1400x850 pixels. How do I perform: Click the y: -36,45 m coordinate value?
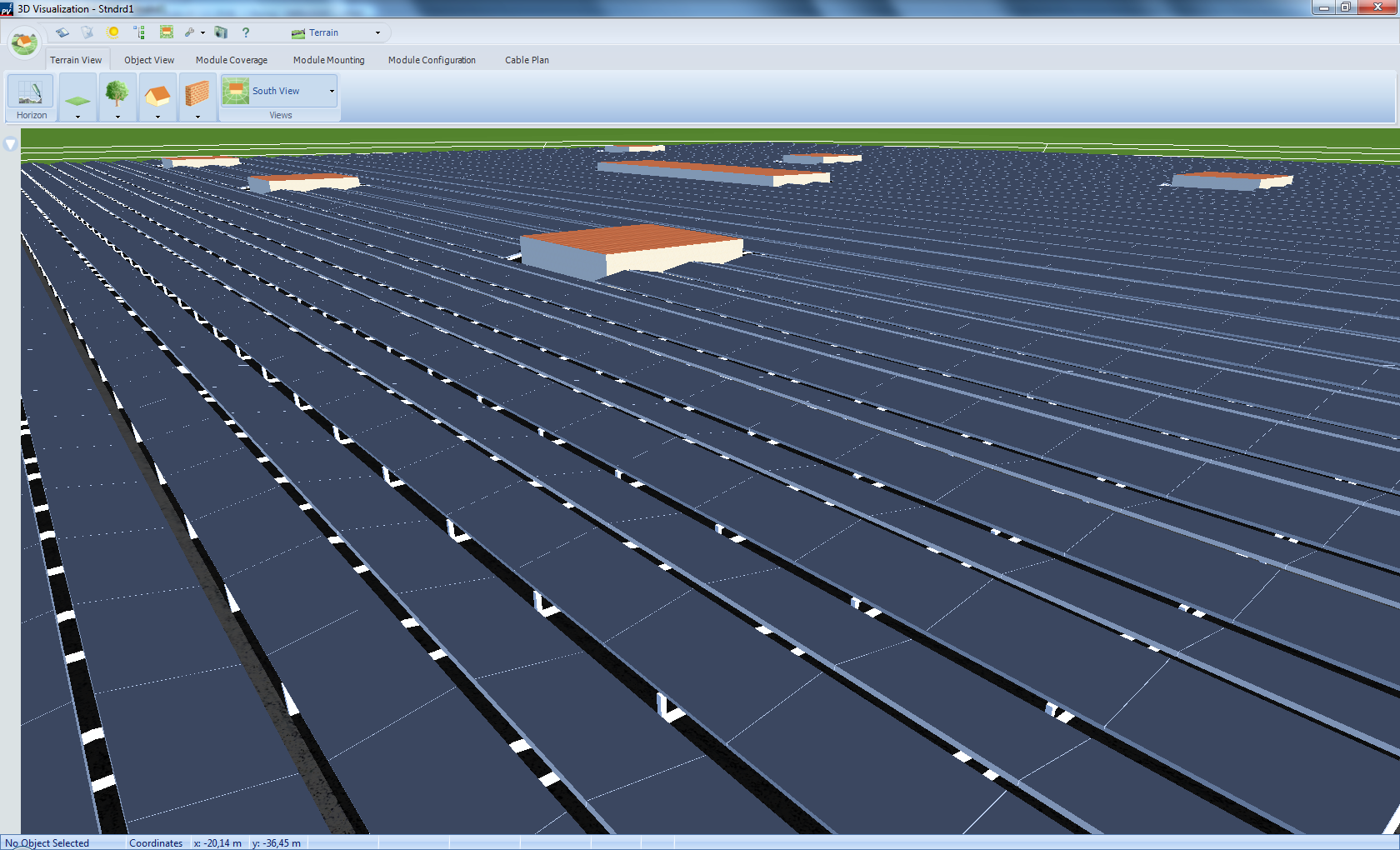[277, 843]
